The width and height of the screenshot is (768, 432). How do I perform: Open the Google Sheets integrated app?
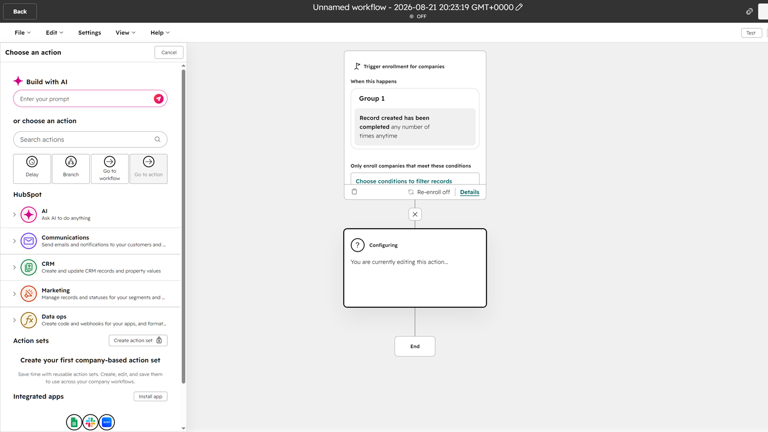click(74, 422)
